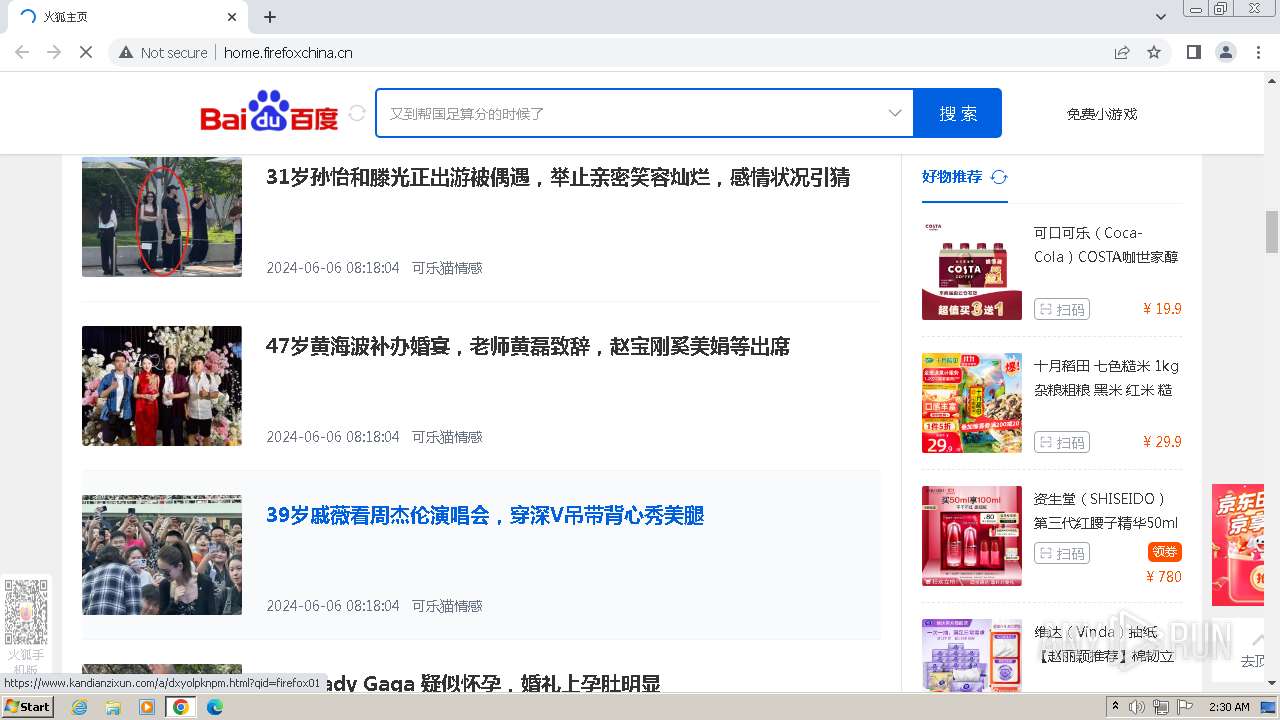Close the 火狐主页 tab
The width and height of the screenshot is (1280, 720).
coord(232,17)
